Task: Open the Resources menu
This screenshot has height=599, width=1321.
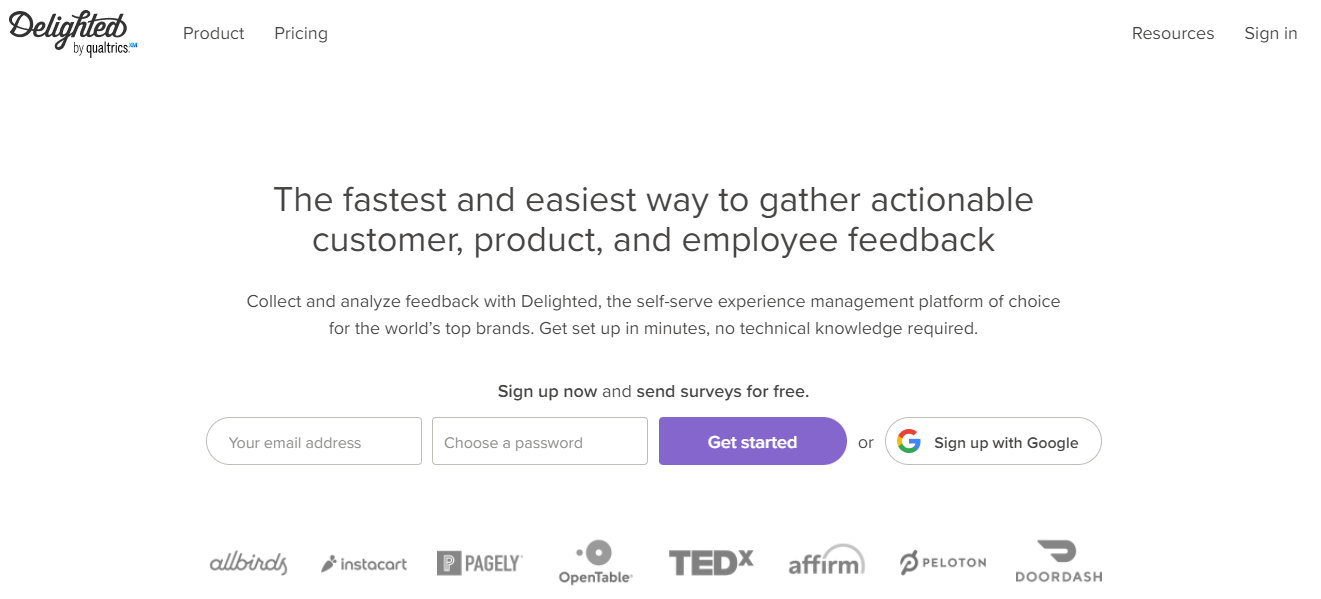Action: coord(1173,33)
